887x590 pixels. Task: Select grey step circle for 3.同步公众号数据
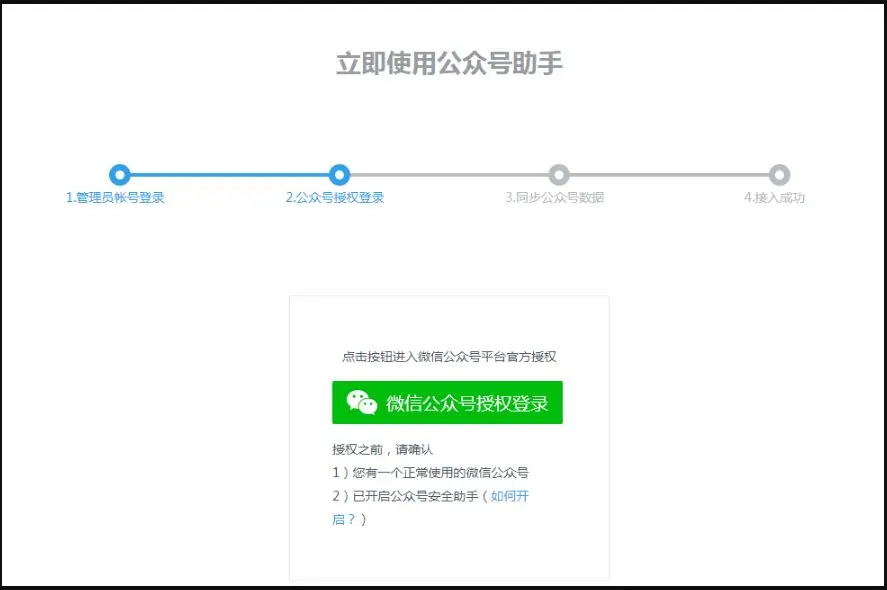[x=559, y=175]
